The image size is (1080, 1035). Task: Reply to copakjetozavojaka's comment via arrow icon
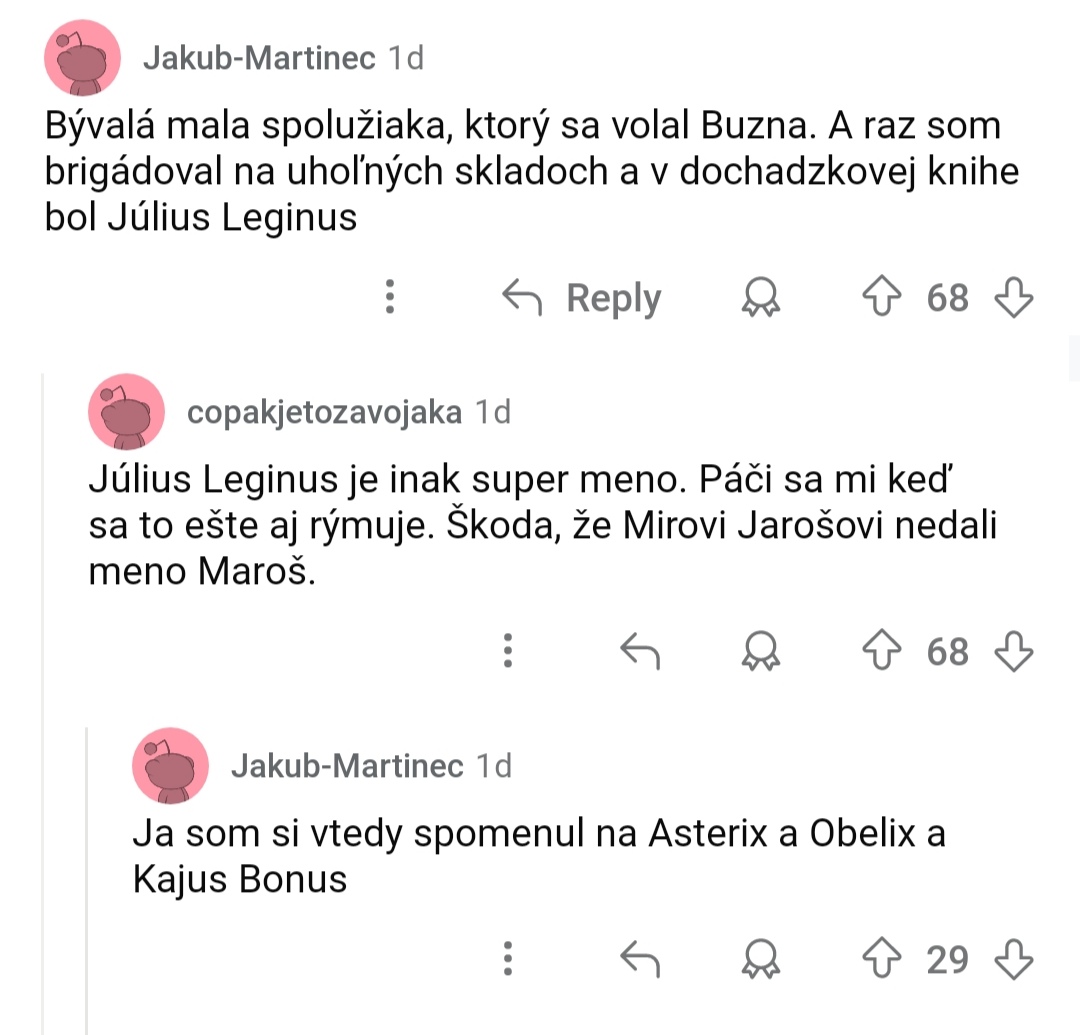tap(641, 652)
